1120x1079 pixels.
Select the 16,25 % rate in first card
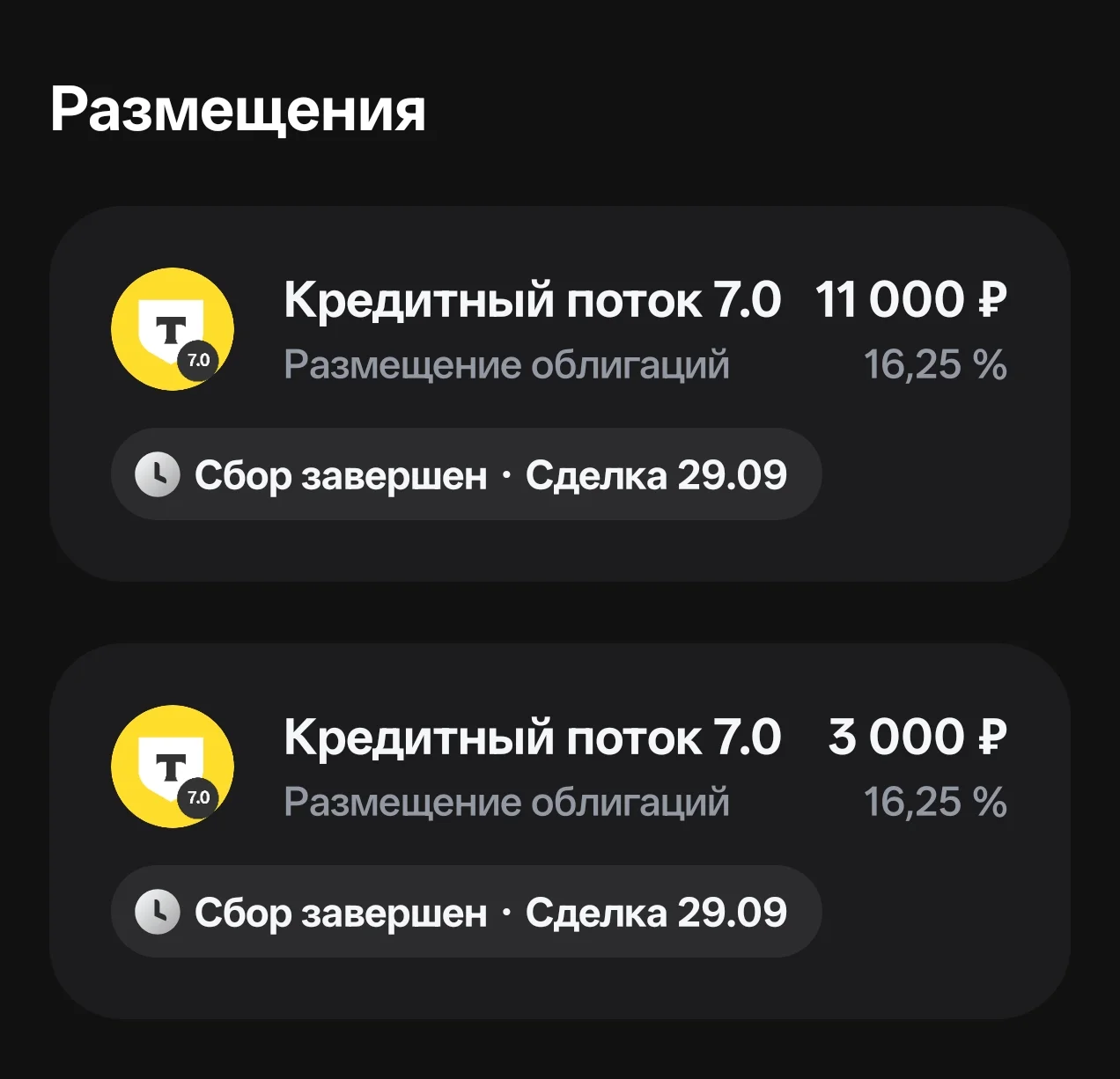coord(935,365)
